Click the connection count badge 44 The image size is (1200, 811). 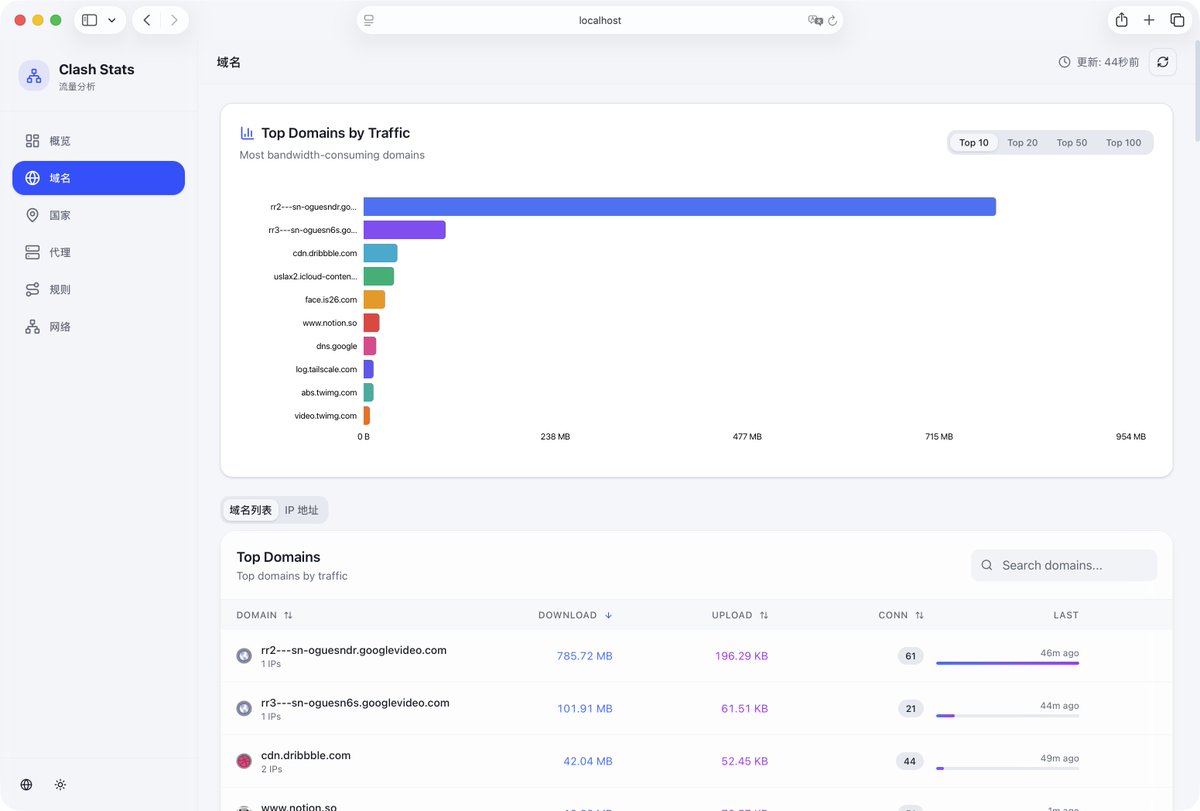coord(910,761)
